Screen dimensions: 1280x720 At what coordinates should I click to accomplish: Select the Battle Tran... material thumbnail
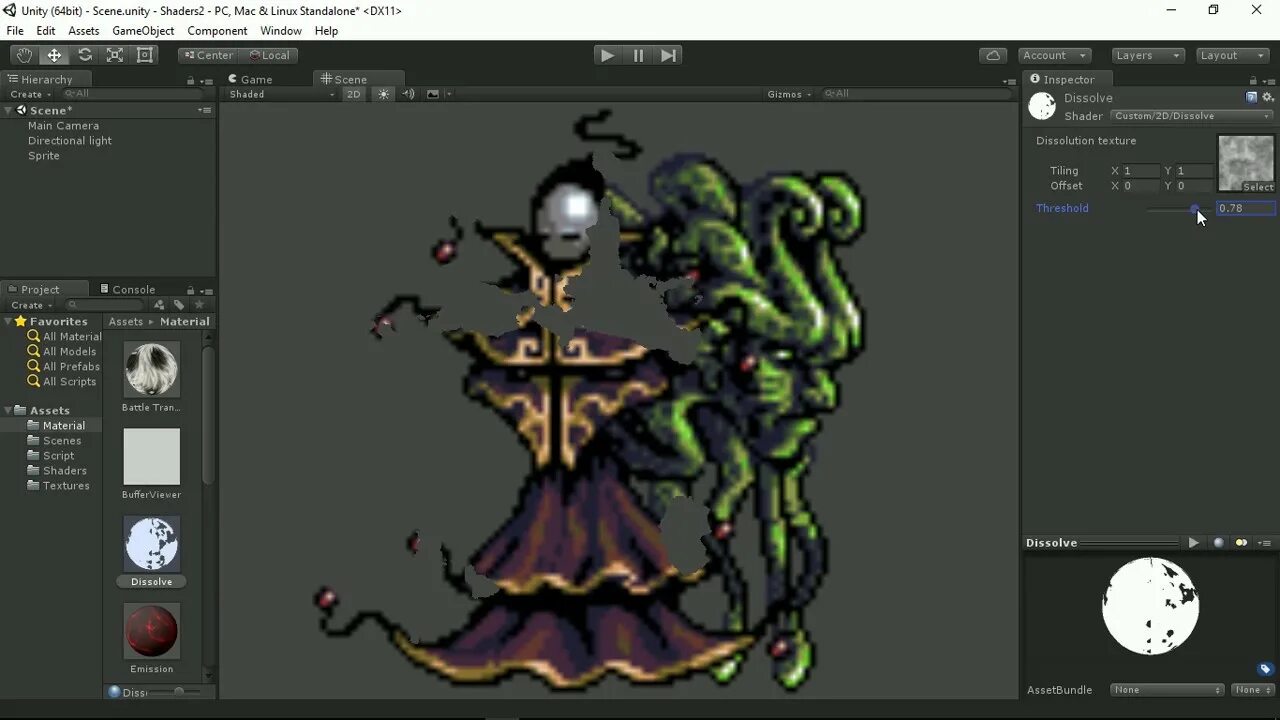coord(152,369)
